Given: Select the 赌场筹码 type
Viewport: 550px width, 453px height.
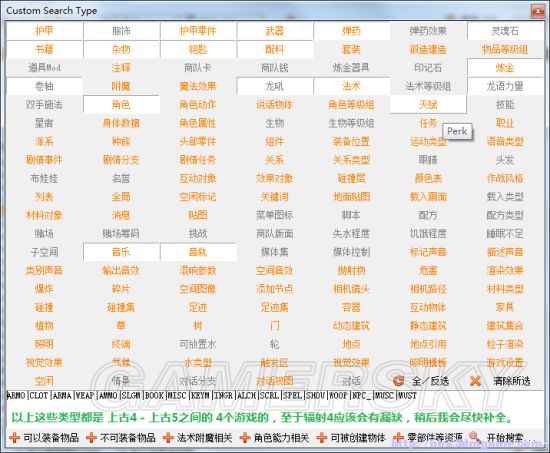Looking at the screenshot, I should 121,233.
